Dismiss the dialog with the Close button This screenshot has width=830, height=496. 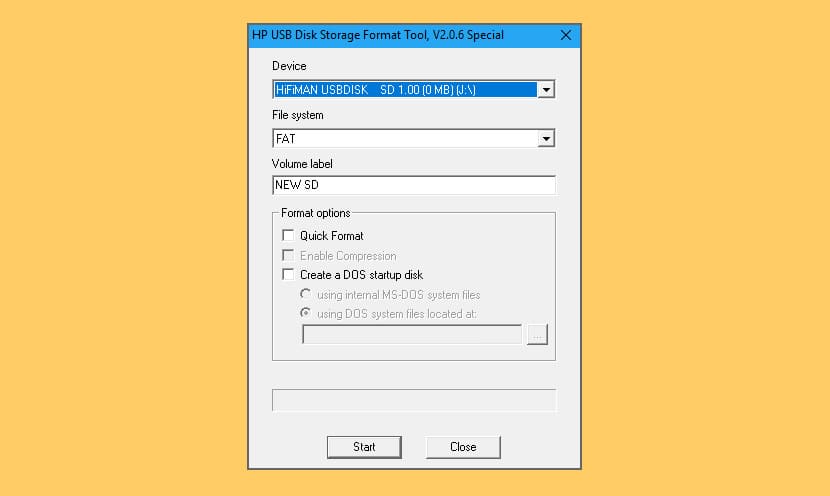(463, 447)
